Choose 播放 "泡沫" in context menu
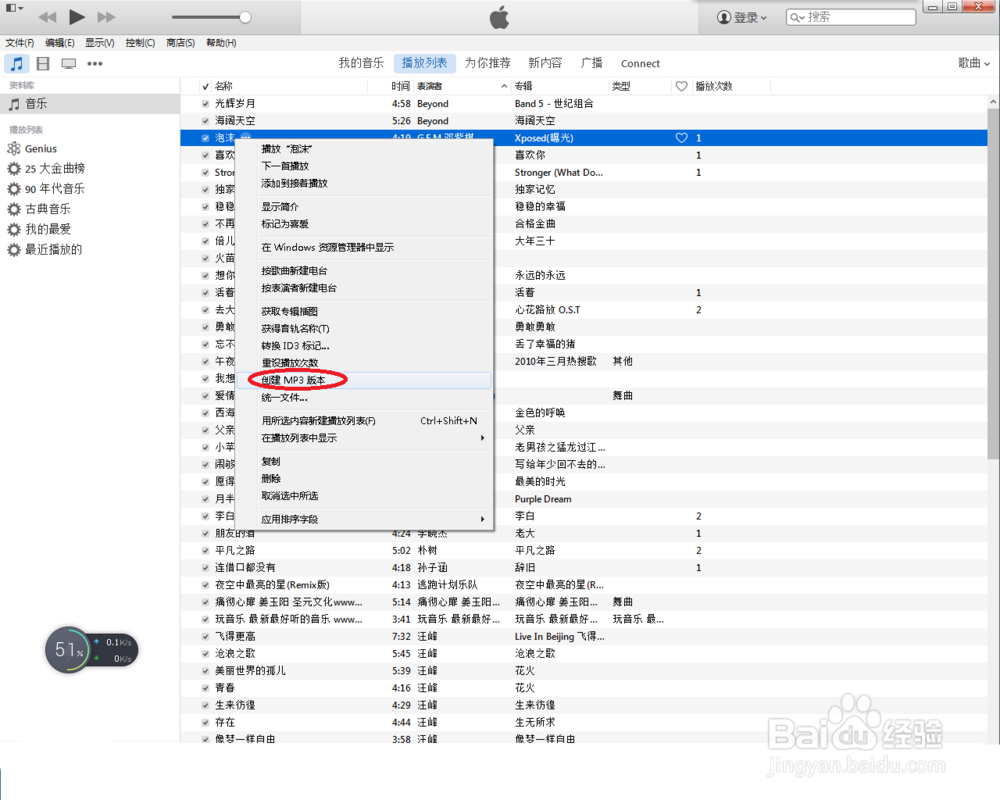This screenshot has width=1000, height=800. tap(364, 149)
